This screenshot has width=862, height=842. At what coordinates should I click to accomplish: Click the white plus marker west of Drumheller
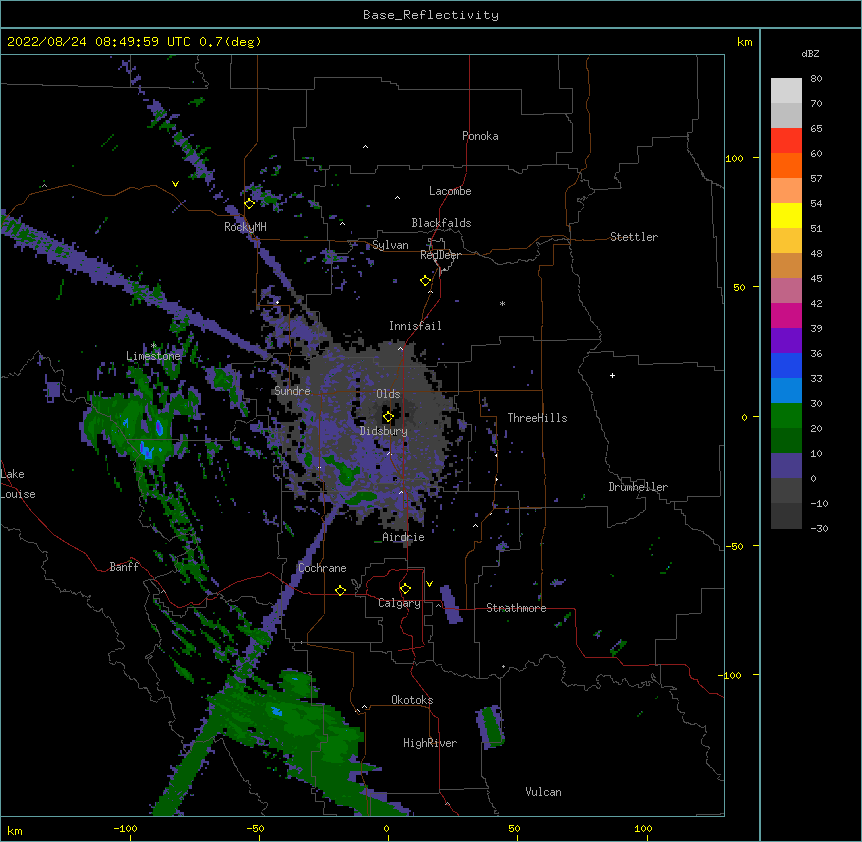tap(612, 375)
